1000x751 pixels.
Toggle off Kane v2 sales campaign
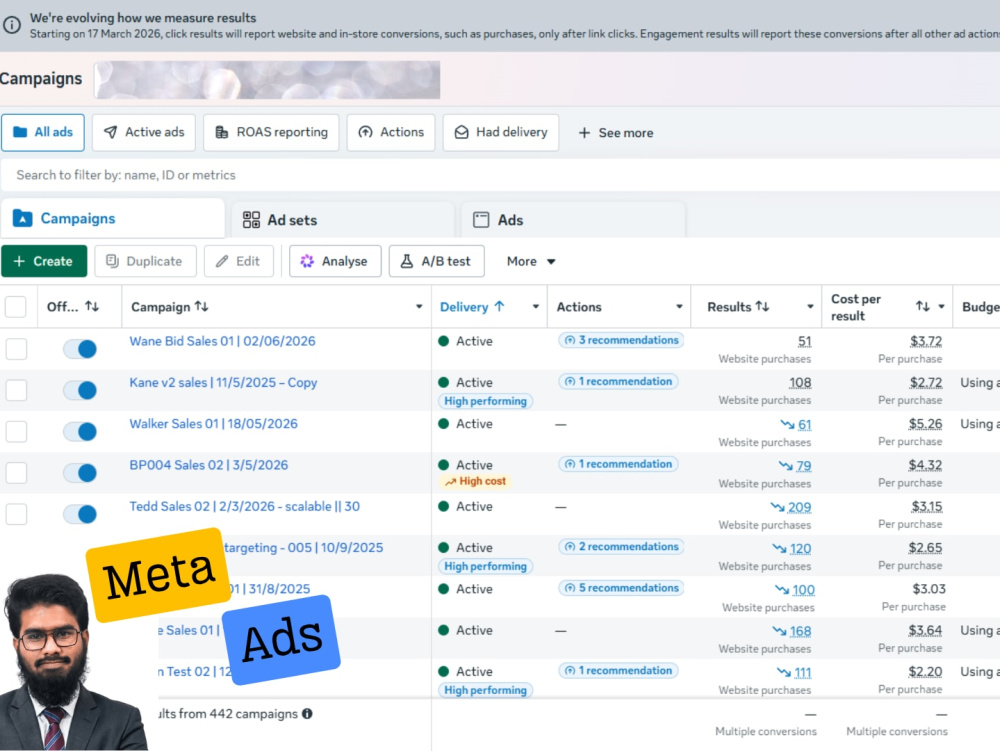[x=80, y=390]
